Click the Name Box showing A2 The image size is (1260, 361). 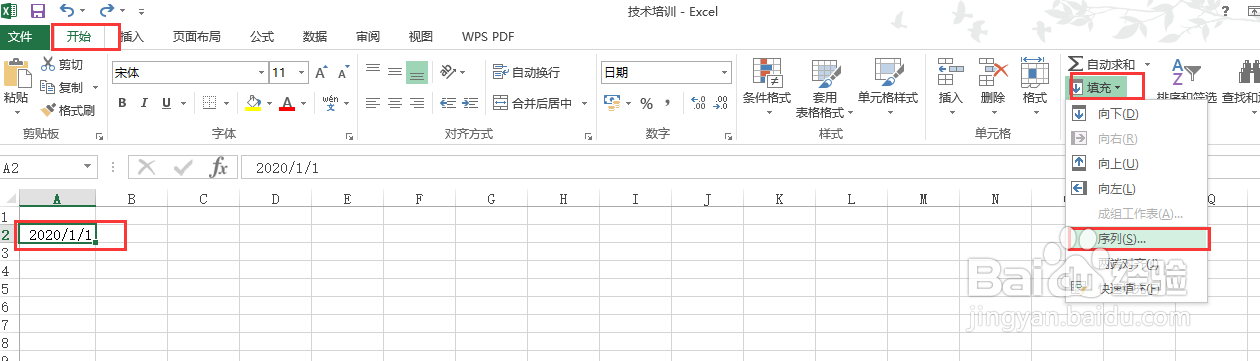48,167
